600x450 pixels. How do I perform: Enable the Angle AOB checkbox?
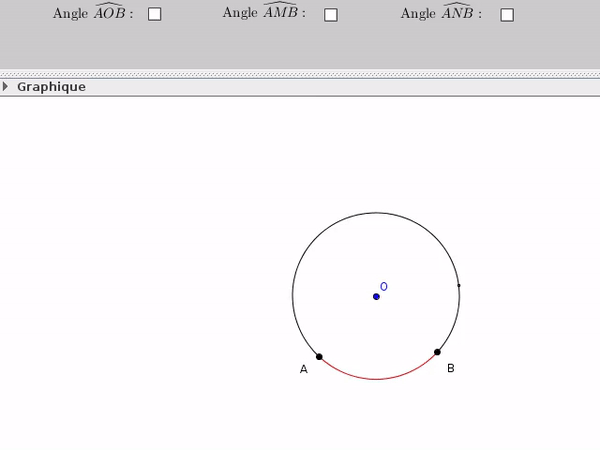pyautogui.click(x=155, y=14)
